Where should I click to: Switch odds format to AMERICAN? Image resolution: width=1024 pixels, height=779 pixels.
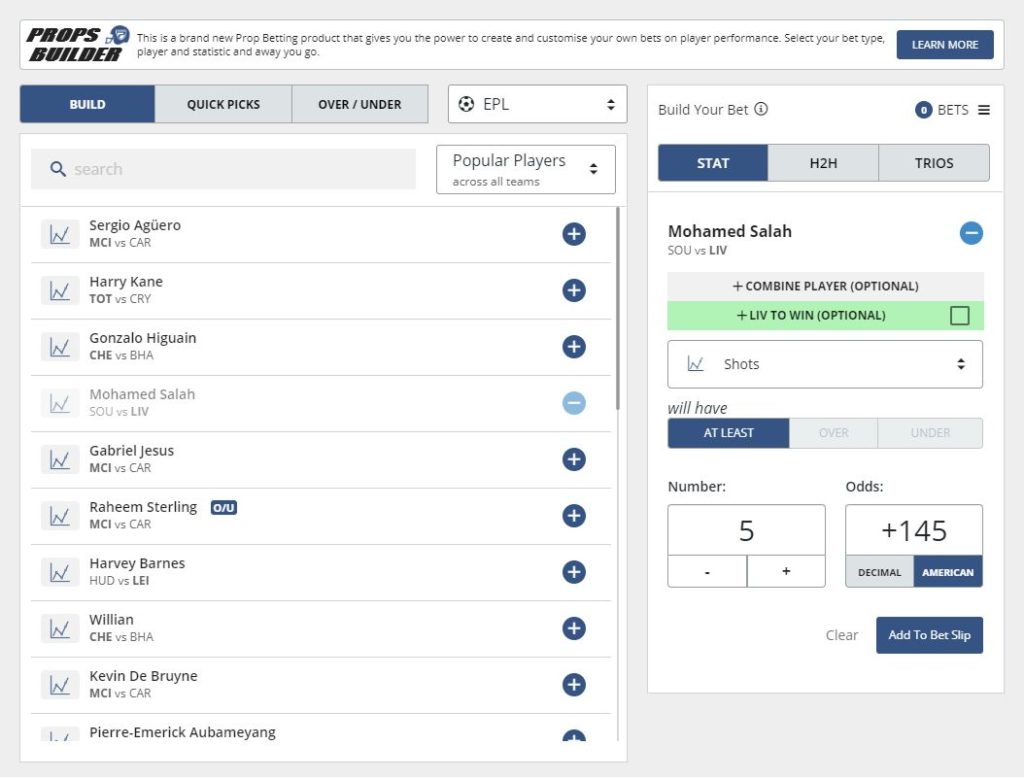[x=948, y=572]
